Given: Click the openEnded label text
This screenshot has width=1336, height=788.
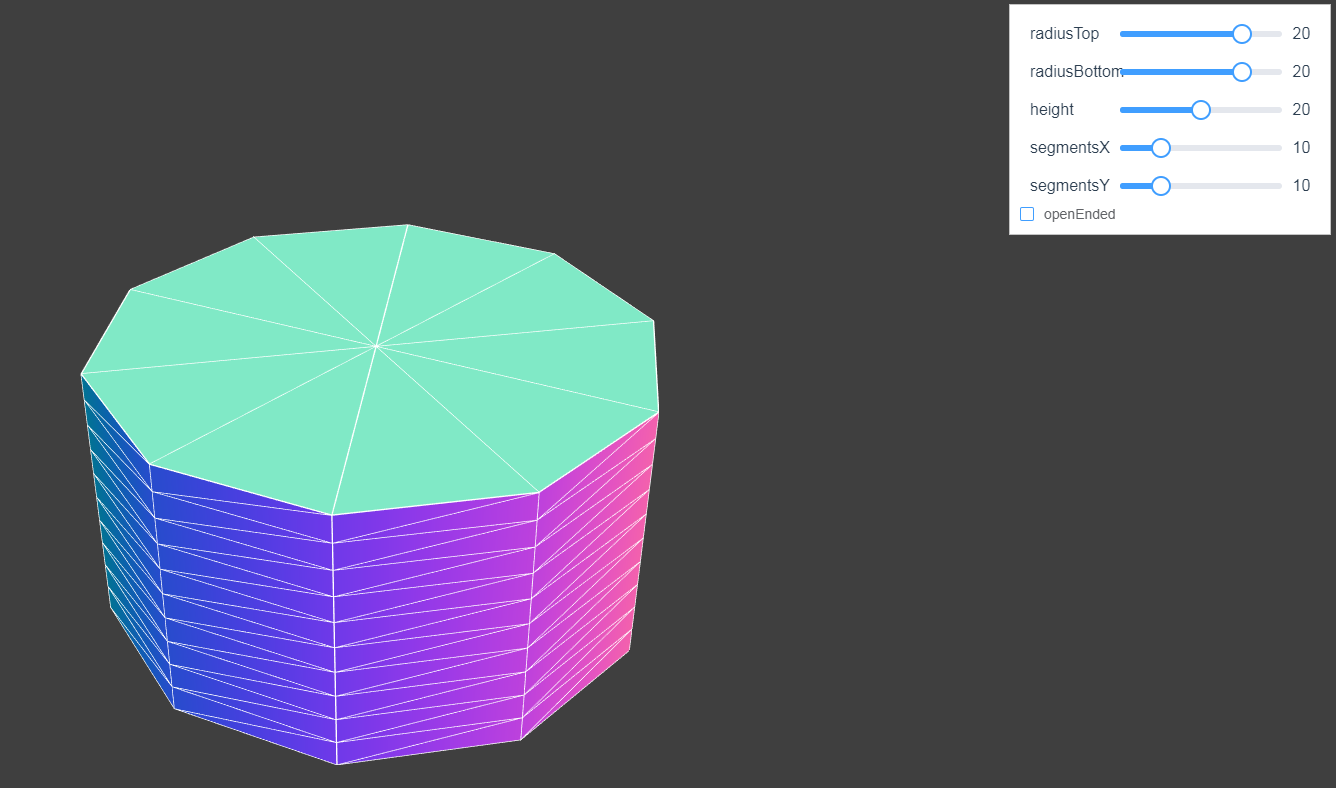Looking at the screenshot, I should [1080, 213].
